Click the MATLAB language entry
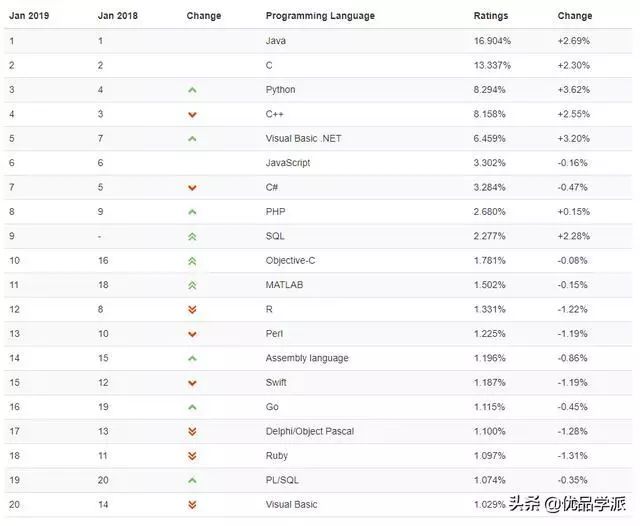 click(x=284, y=285)
